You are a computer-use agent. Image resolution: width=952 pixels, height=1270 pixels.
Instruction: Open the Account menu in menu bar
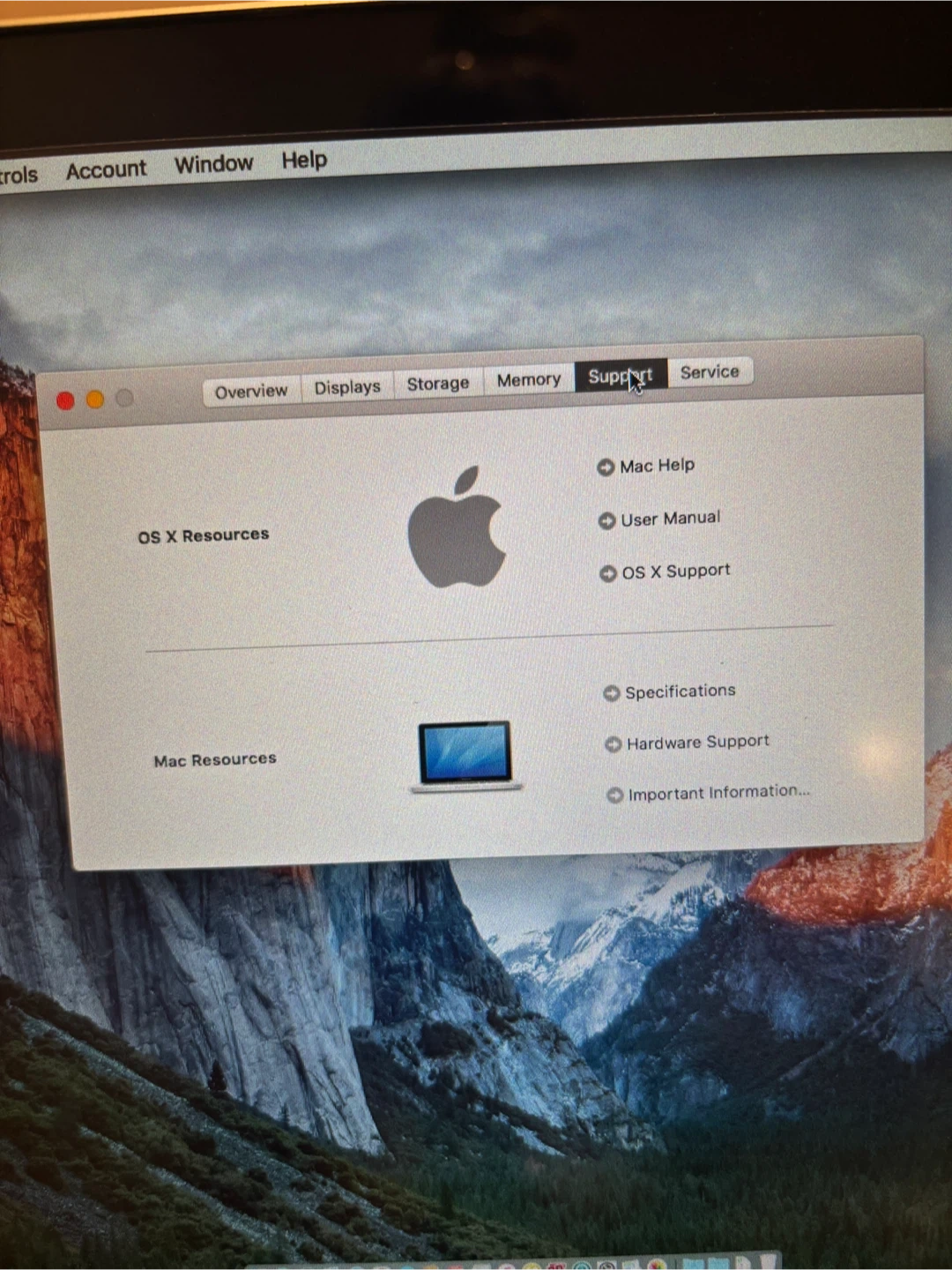[x=107, y=169]
